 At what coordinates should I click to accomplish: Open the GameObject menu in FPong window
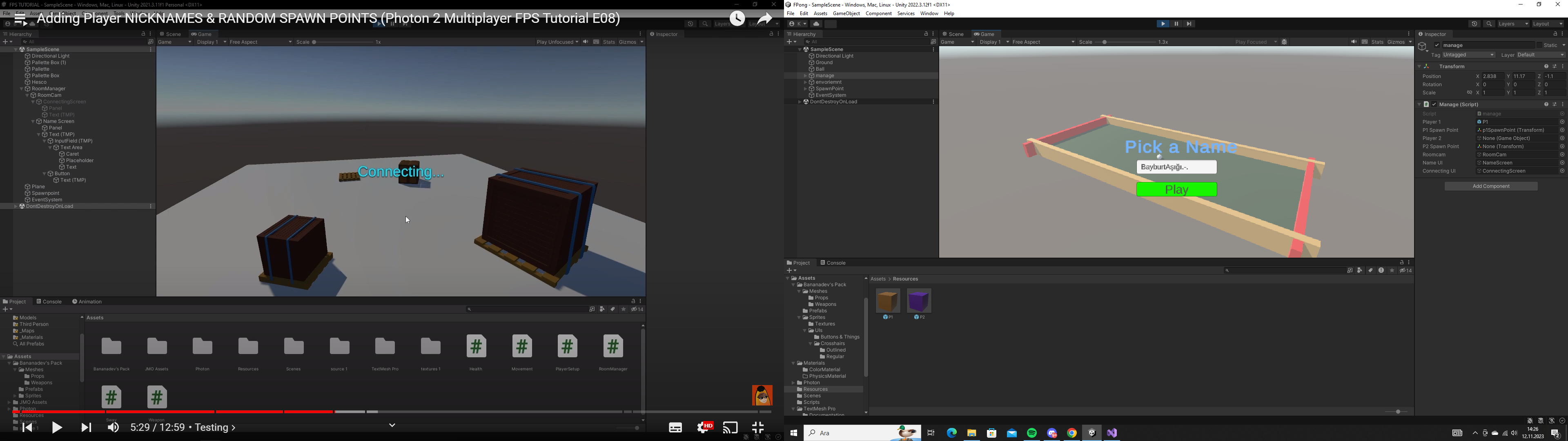coord(846,13)
